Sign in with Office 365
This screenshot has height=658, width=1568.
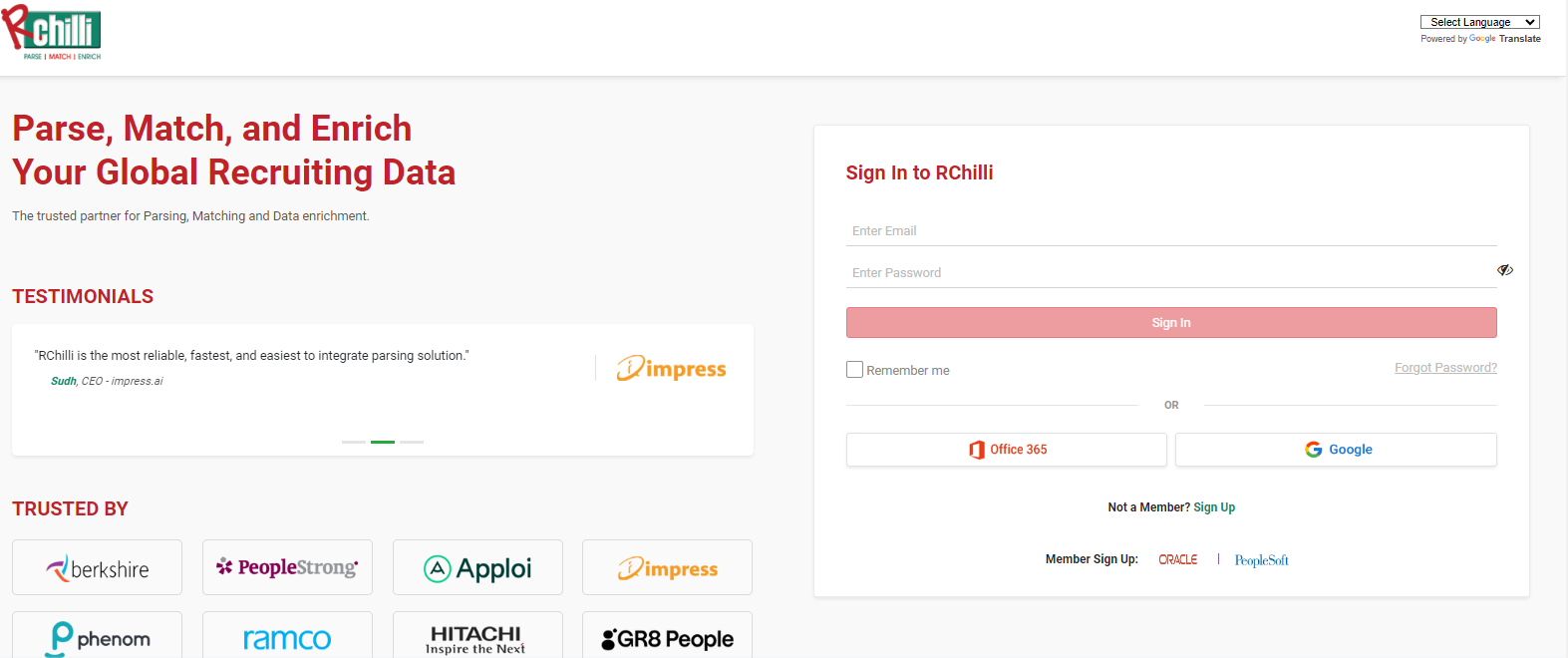click(1007, 450)
